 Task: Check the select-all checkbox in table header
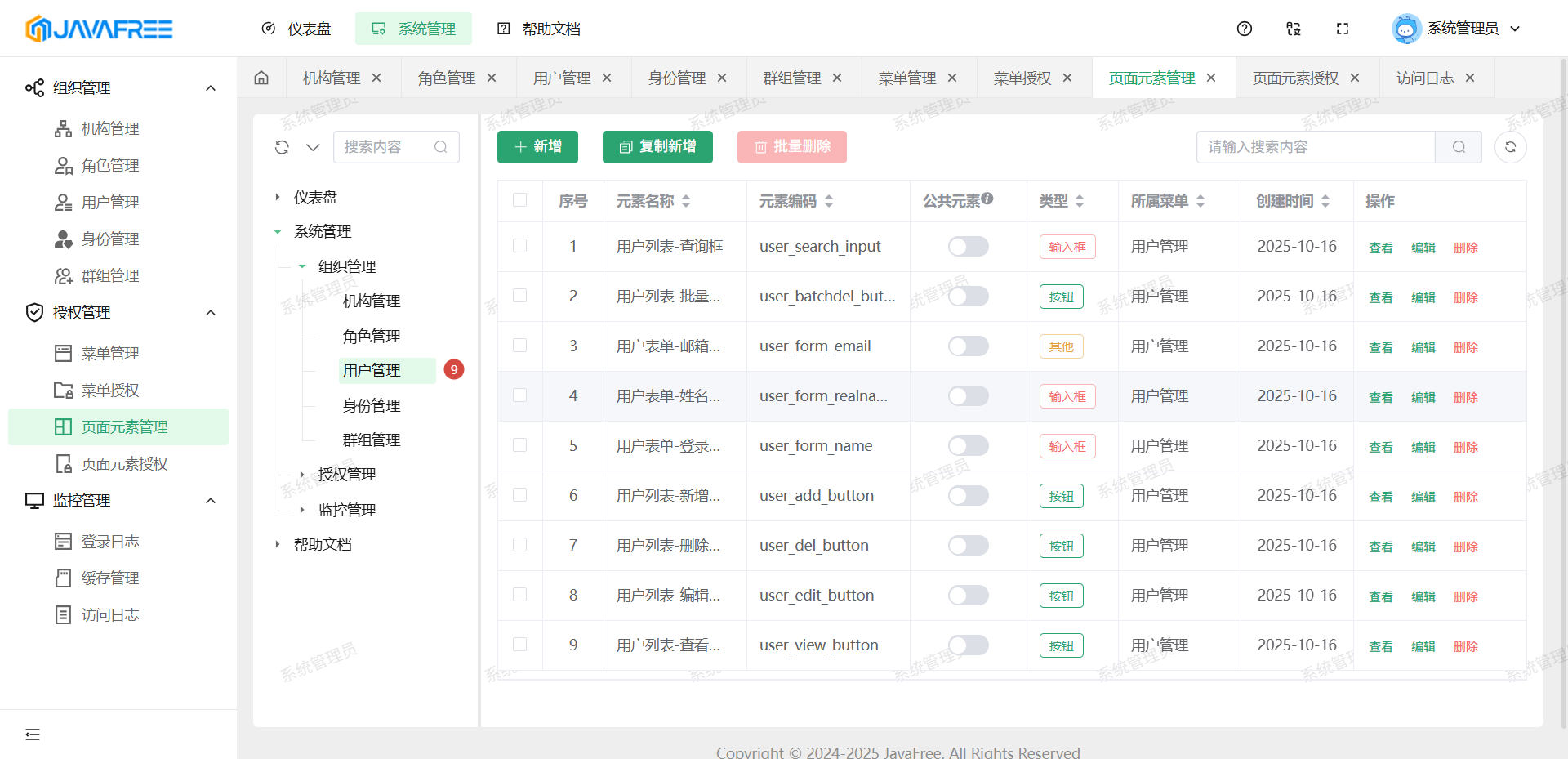point(519,200)
